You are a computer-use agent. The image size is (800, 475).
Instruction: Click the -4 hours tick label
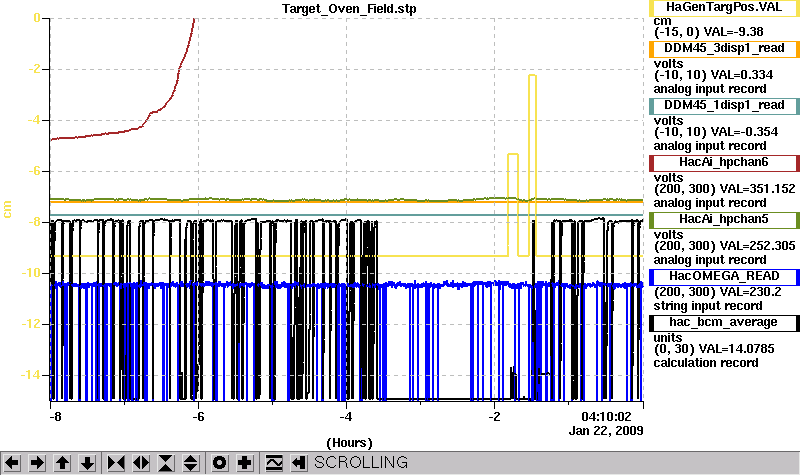pyautogui.click(x=346, y=416)
